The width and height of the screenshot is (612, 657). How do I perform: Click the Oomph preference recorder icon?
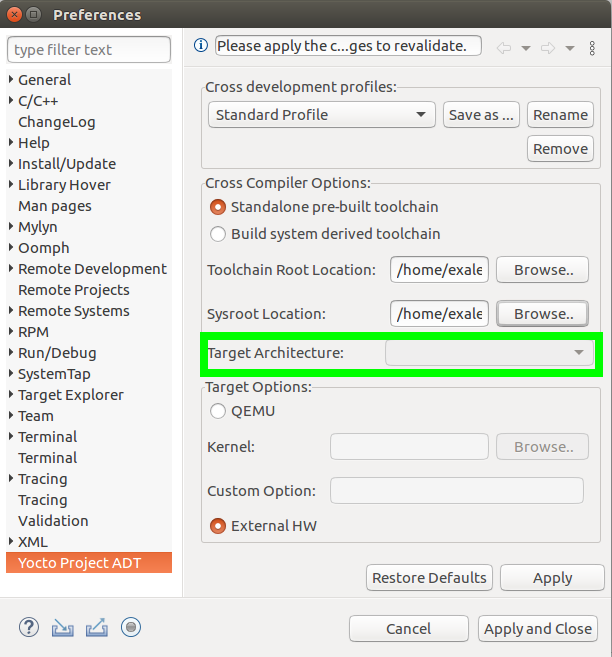(x=131, y=627)
